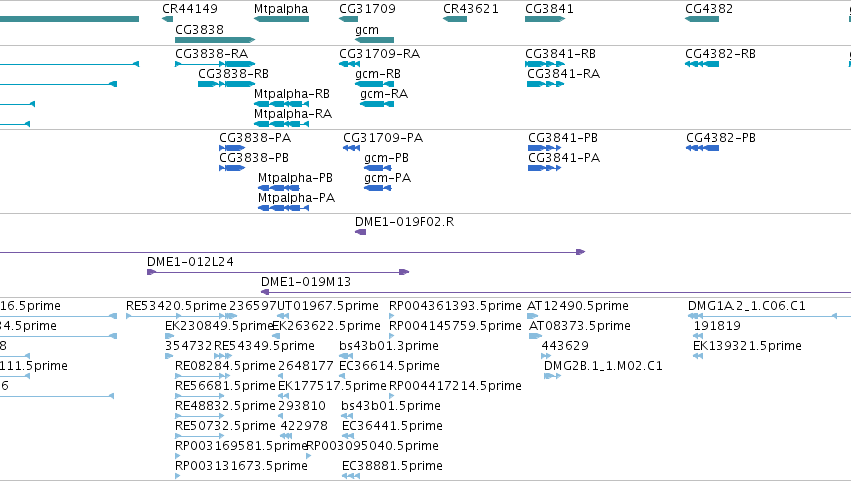
Task: Click the CR43621 gene label
Action: [x=471, y=9]
